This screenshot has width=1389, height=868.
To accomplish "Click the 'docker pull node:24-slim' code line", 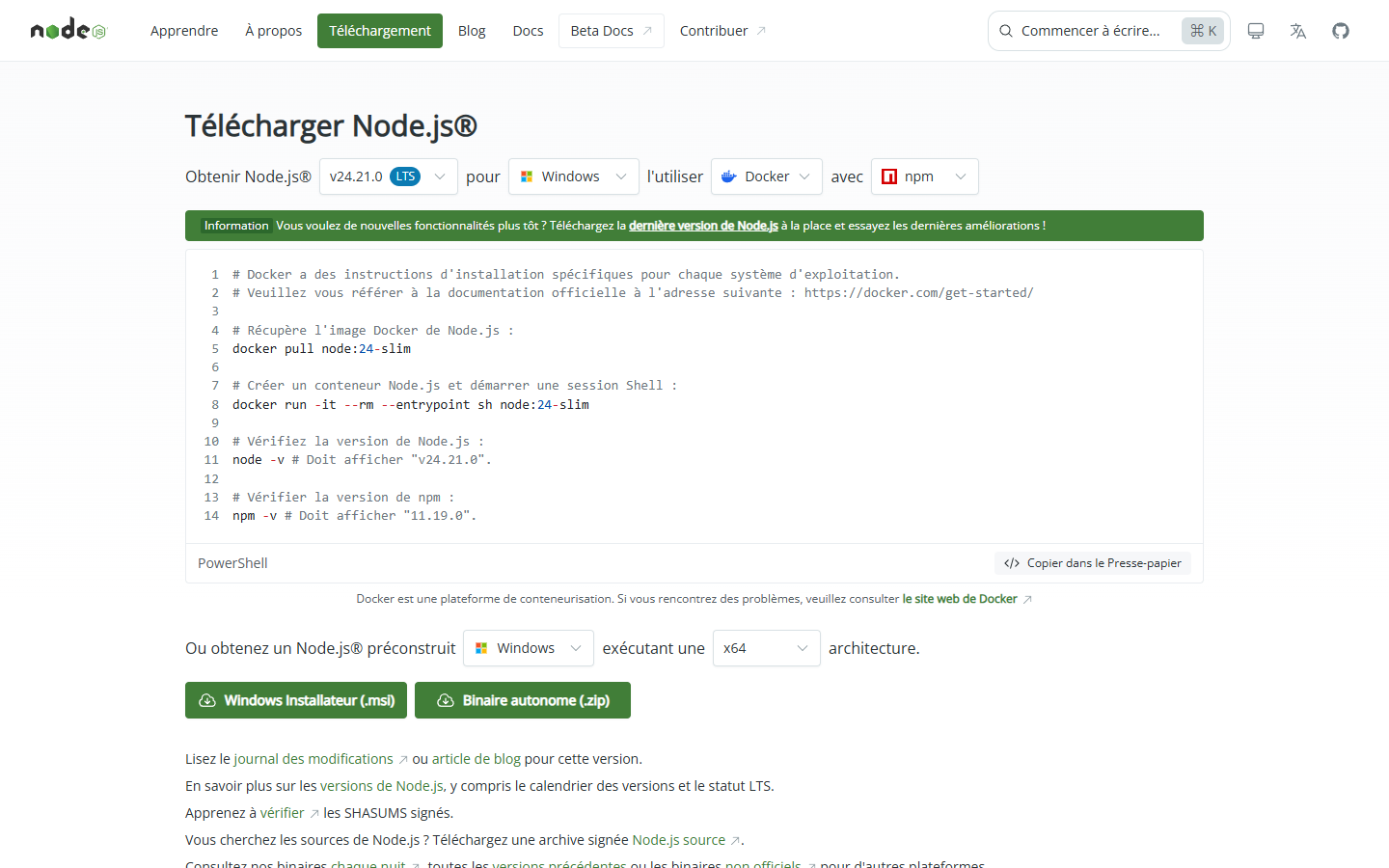I will (321, 349).
